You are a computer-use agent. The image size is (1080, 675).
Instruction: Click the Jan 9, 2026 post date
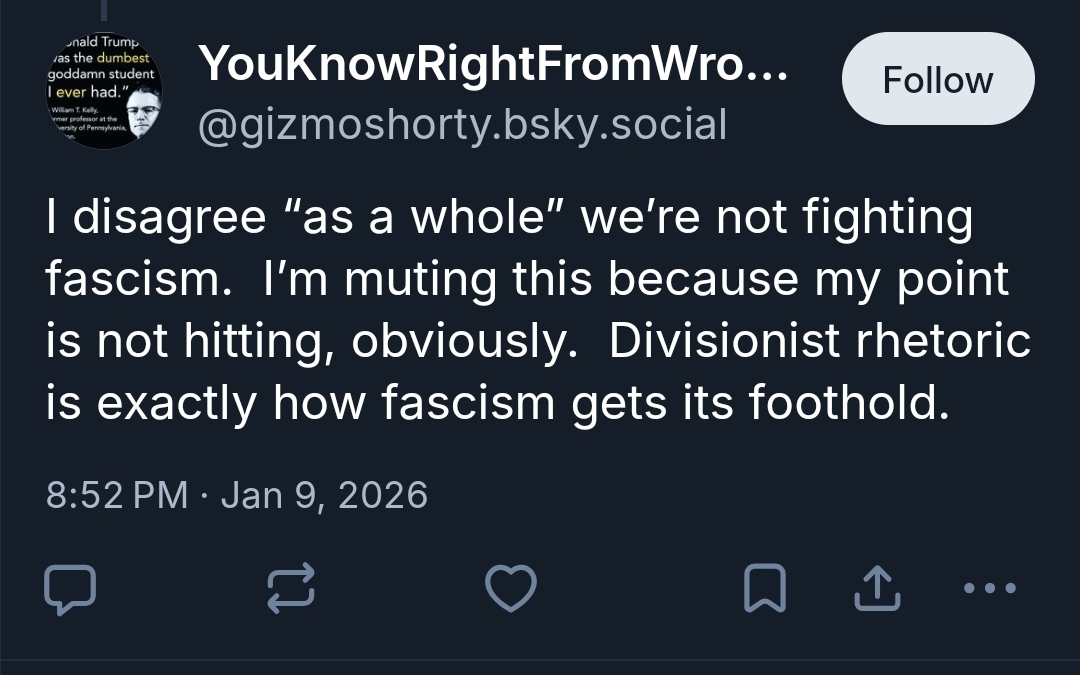coord(323,495)
